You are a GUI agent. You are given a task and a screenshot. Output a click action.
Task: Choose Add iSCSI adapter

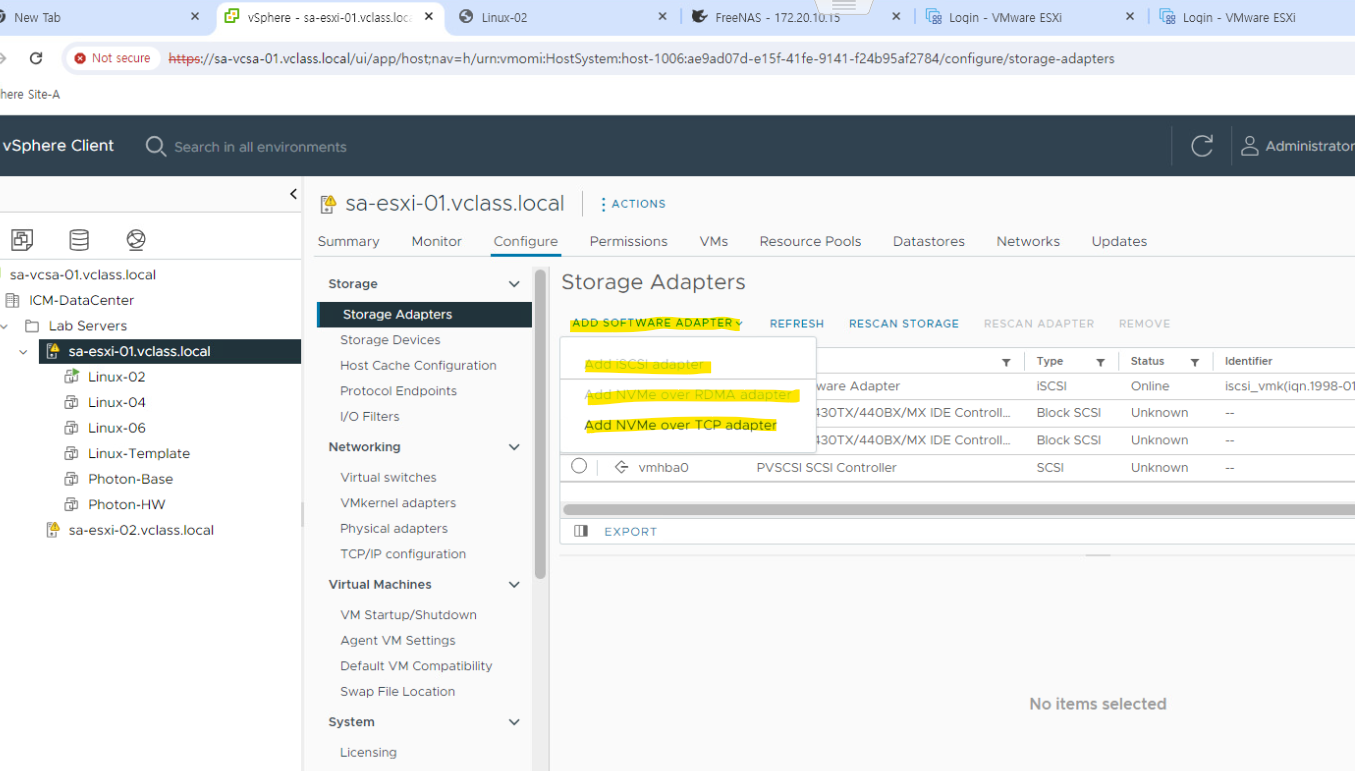click(x=645, y=364)
